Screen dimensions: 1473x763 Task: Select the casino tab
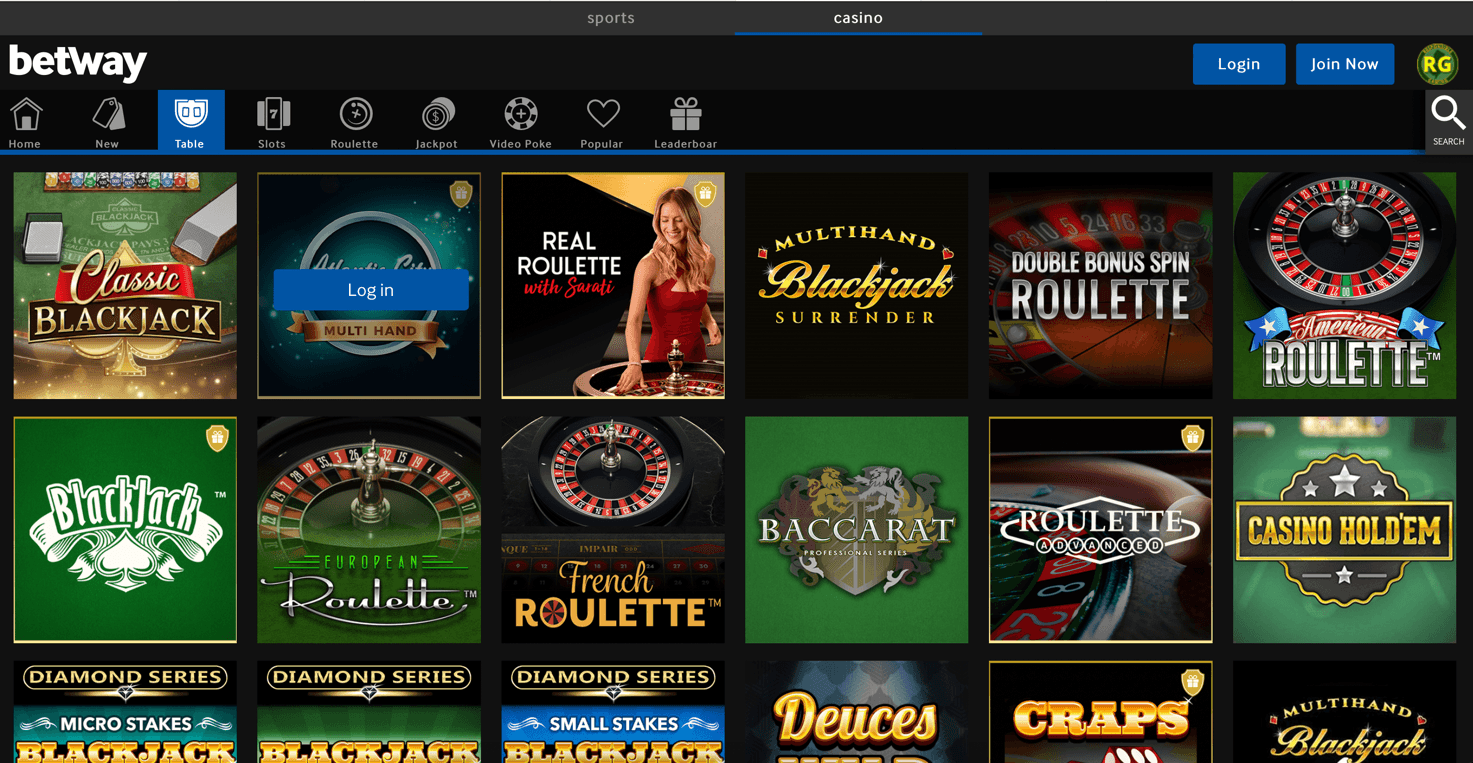(x=858, y=18)
